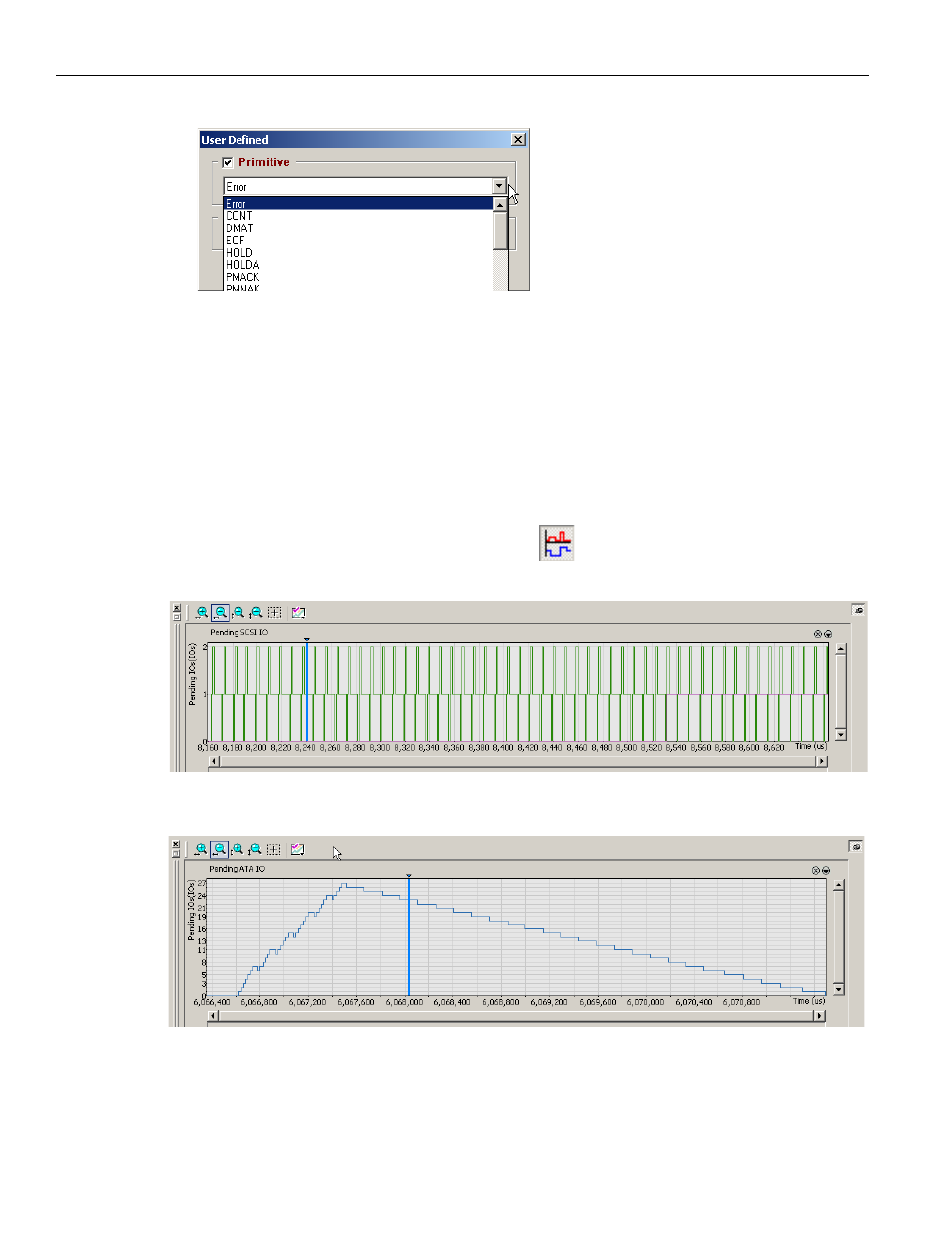Click third zoom icon in ATA graph toolbar
Image resolution: width=952 pixels, height=1233 pixels.
[x=238, y=850]
